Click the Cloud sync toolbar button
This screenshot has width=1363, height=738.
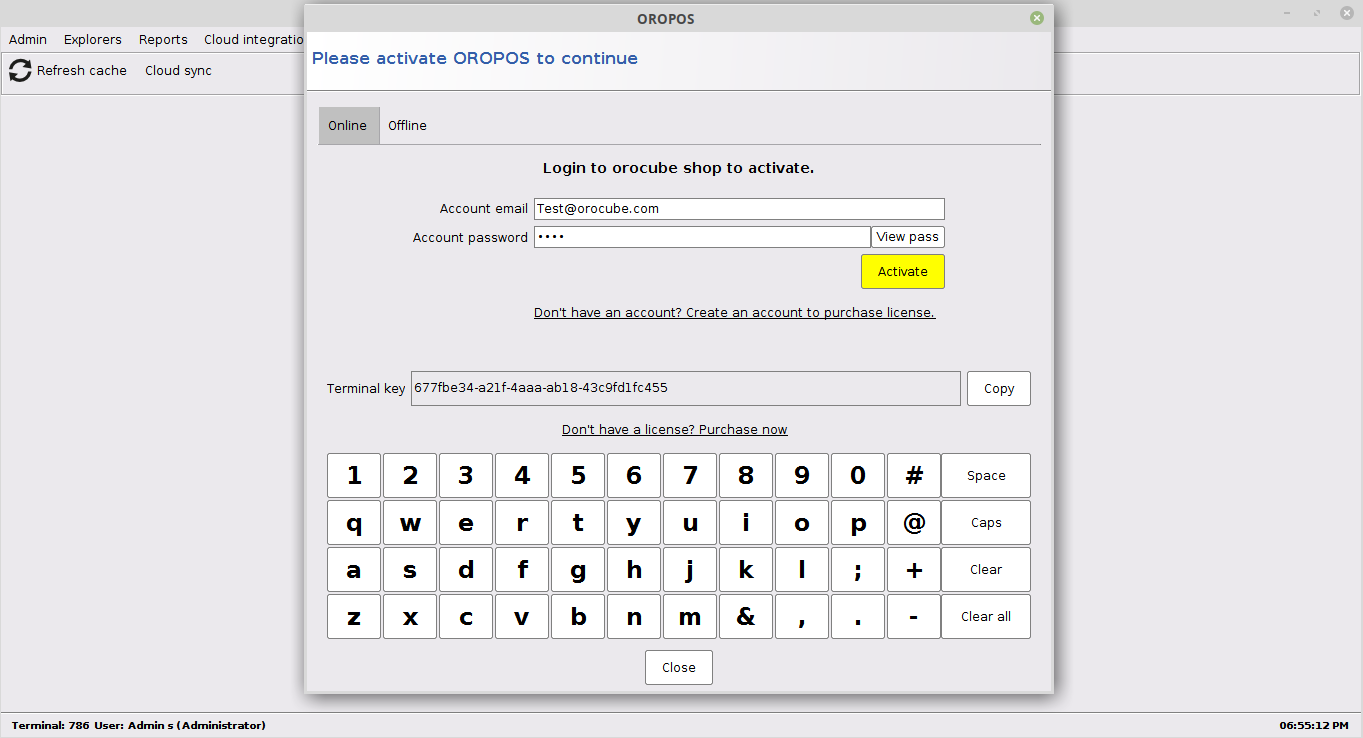(x=178, y=71)
